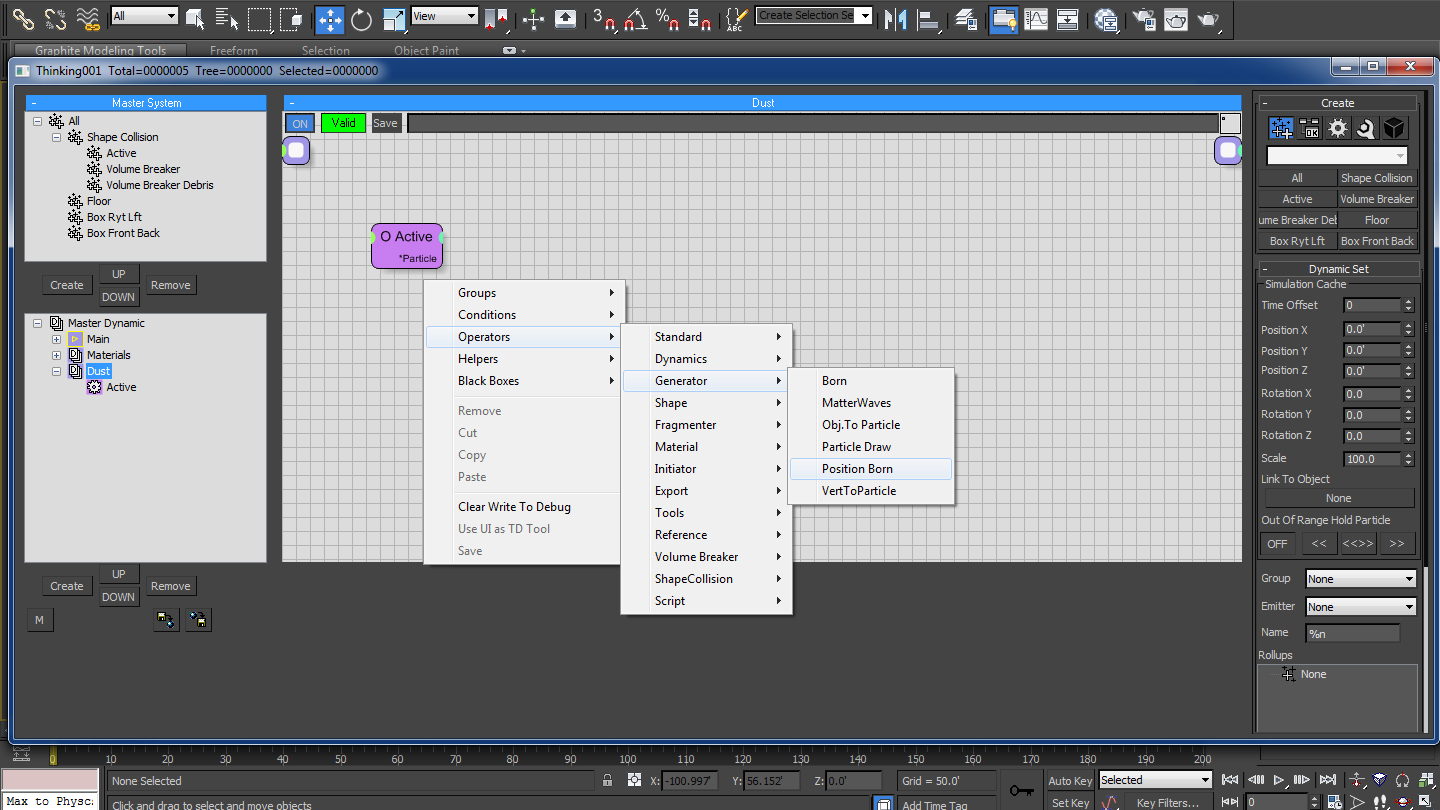Open the Curve Editor toolbar icon
The height and width of the screenshot is (810, 1440).
(x=1036, y=18)
